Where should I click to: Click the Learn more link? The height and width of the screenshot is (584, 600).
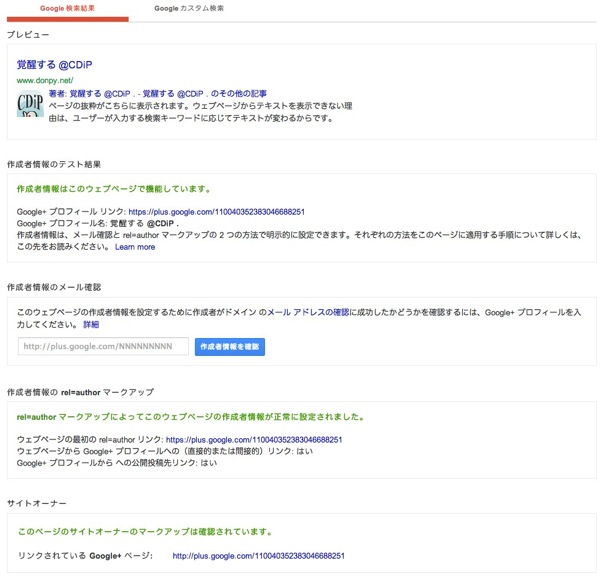click(135, 247)
